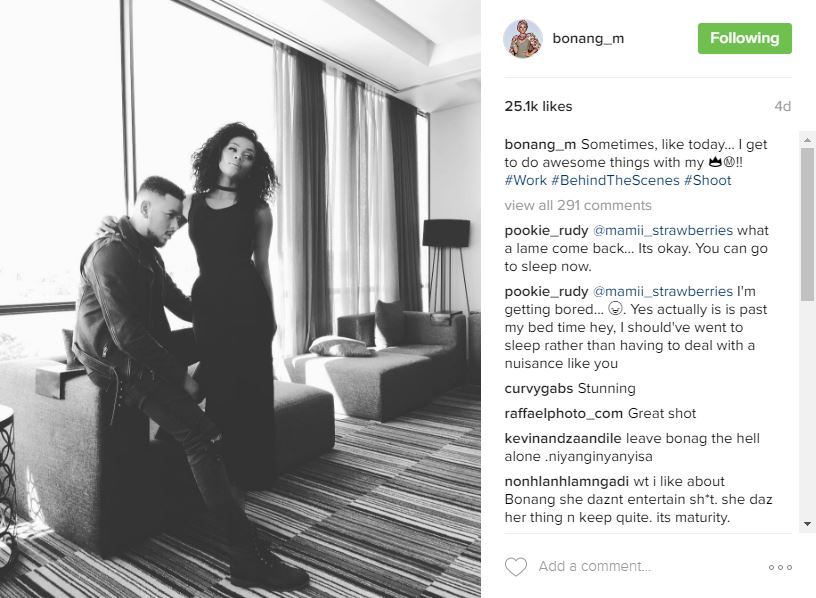
Task: Open first @mamii_strawberries mention link
Action: coord(662,231)
